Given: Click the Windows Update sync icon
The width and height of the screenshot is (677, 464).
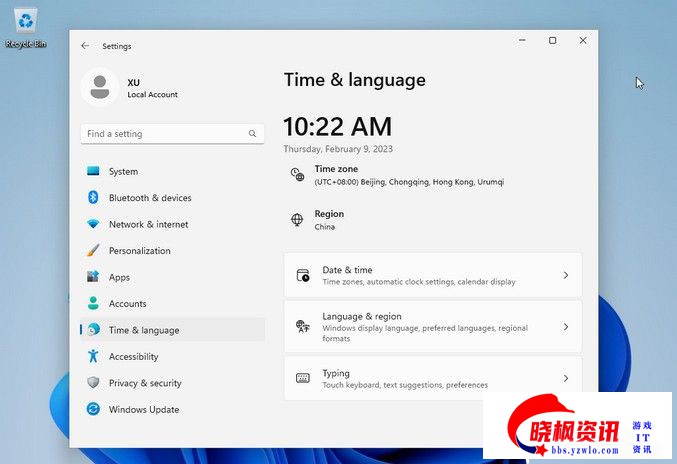Looking at the screenshot, I should tap(93, 409).
